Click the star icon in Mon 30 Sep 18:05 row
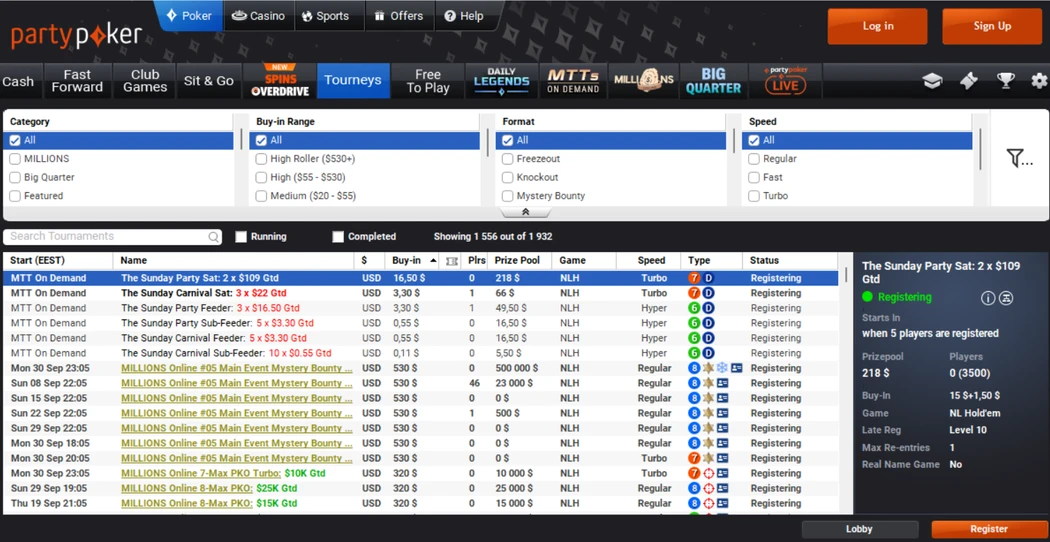Image resolution: width=1050 pixels, height=542 pixels. 708,443
